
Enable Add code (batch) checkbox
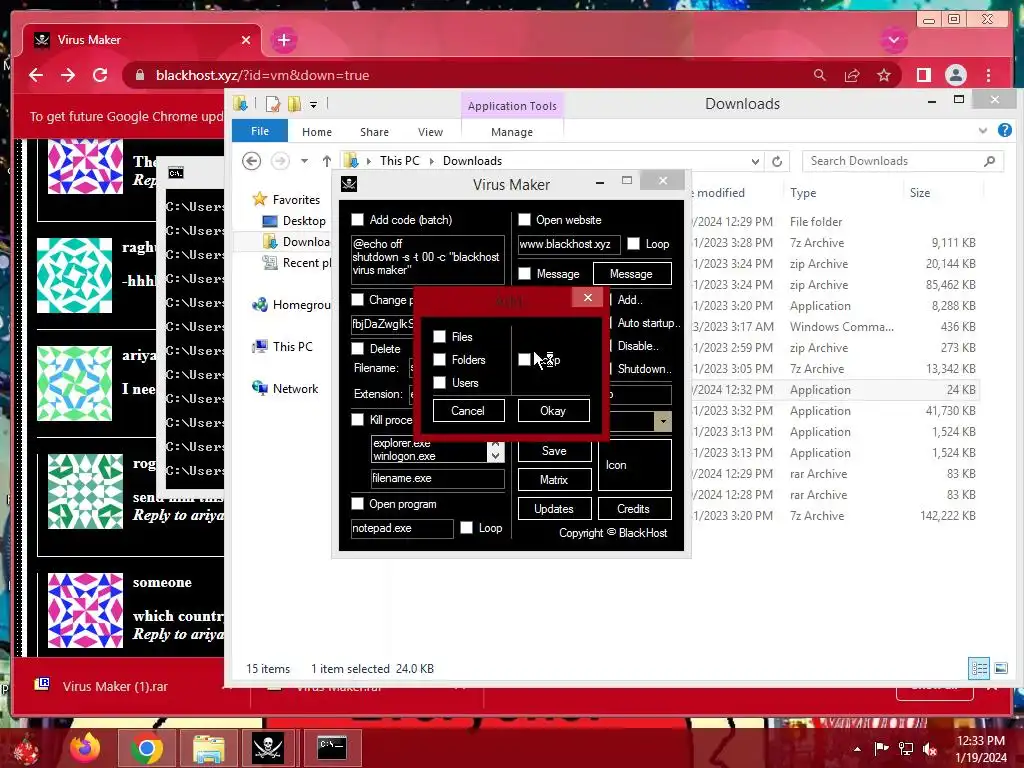click(x=357, y=219)
